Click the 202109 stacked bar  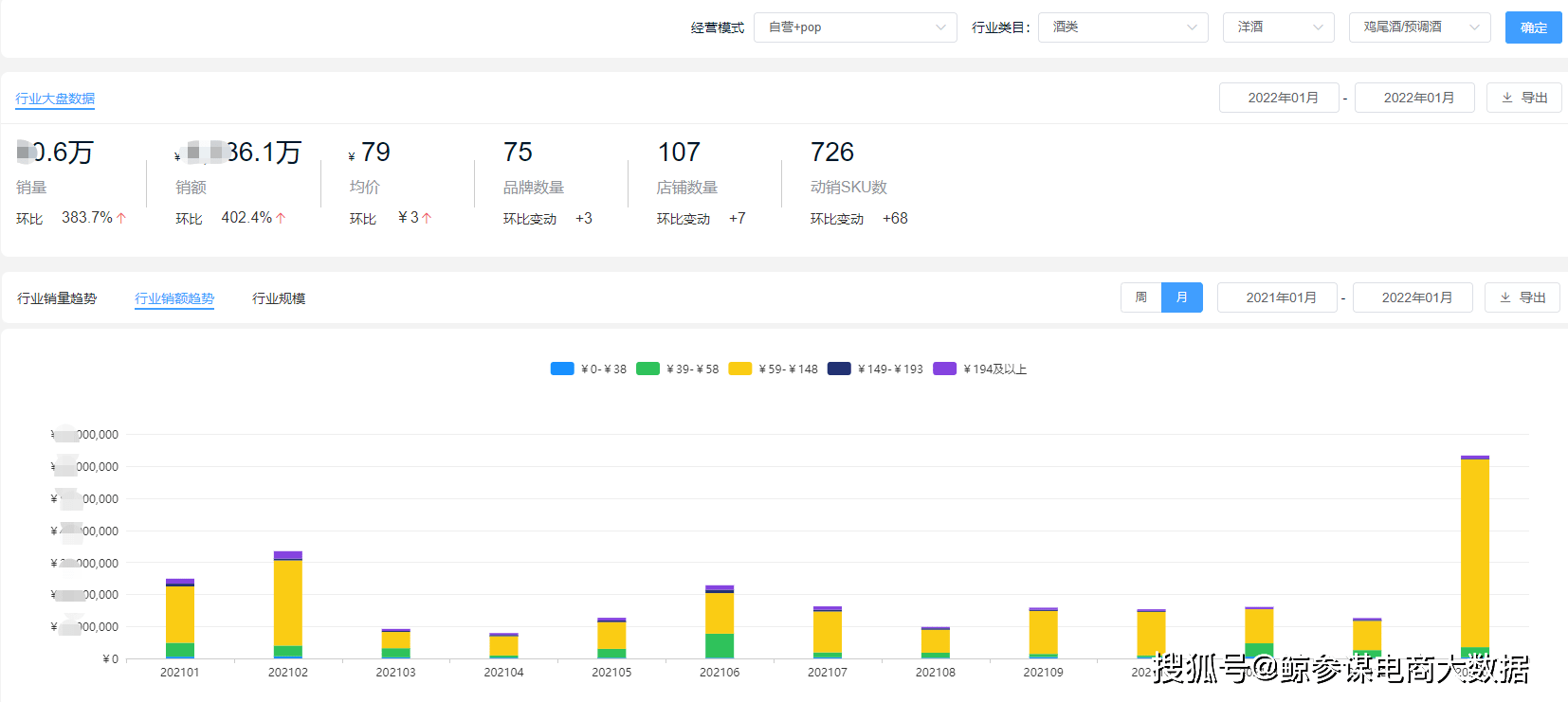[1044, 633]
